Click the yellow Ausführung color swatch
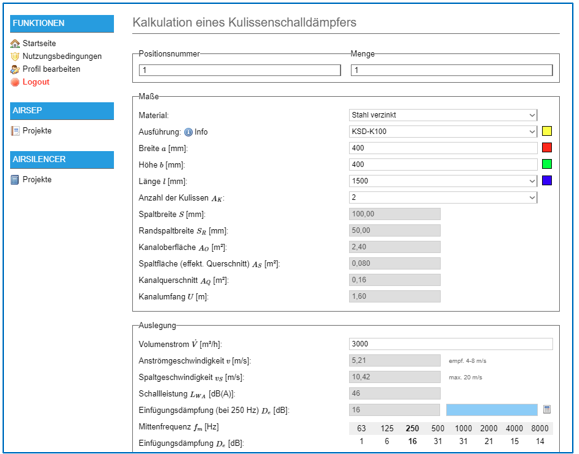 547,131
